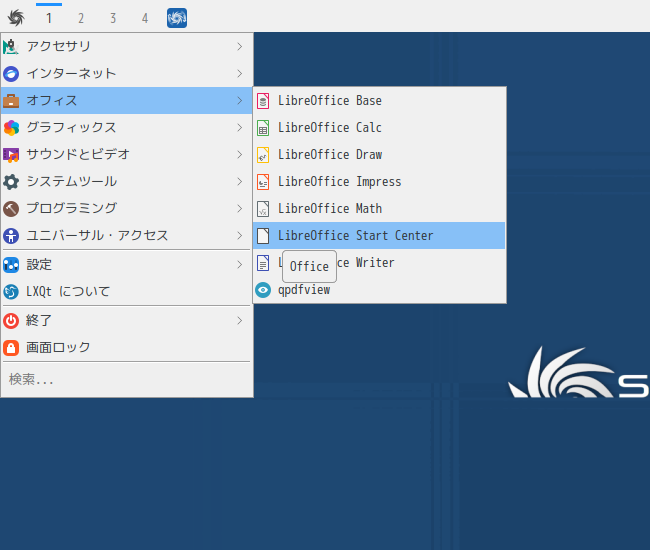Expand the サウンドとビデオ submenu arrow

pos(240,155)
